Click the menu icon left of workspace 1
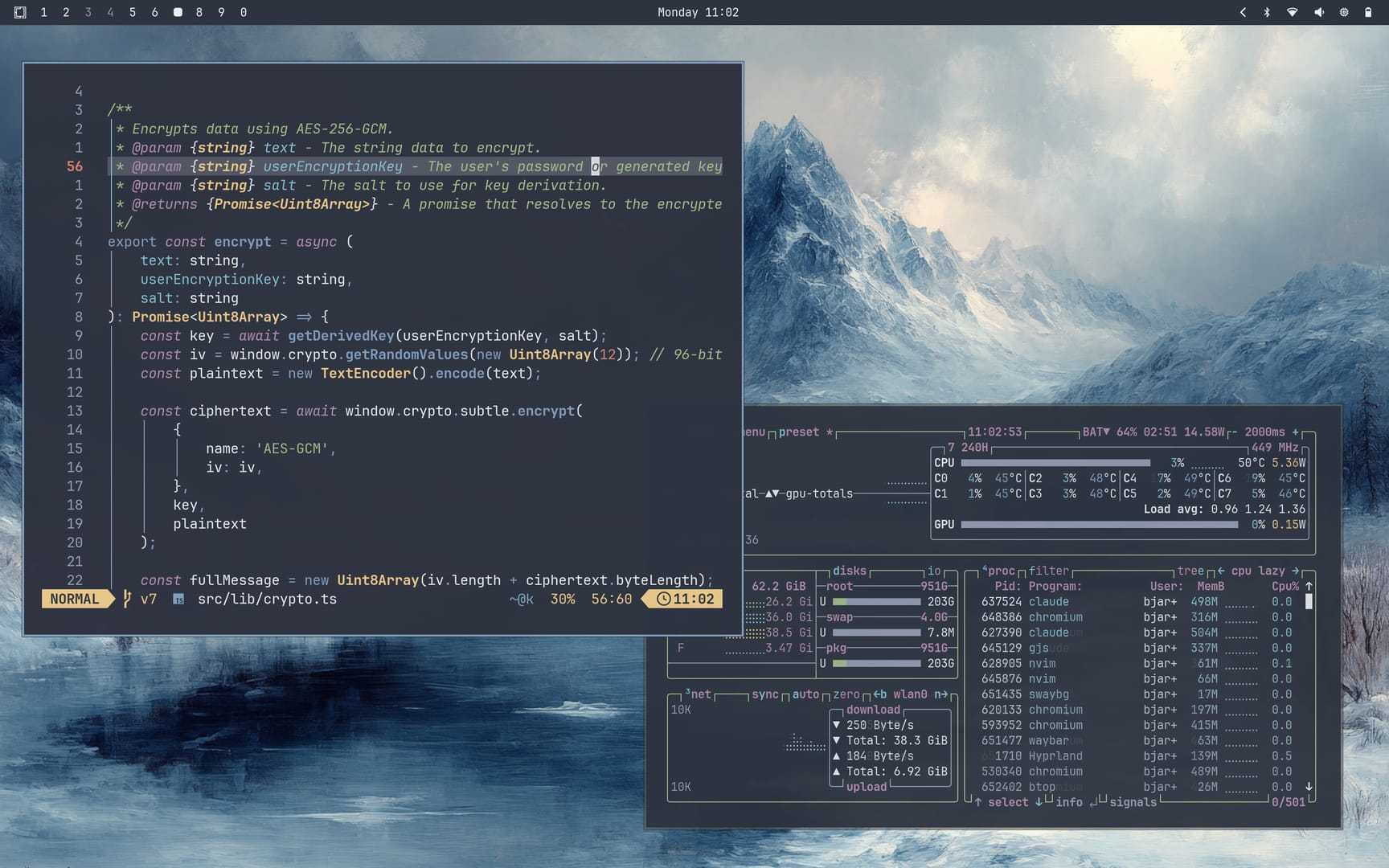 click(x=20, y=12)
